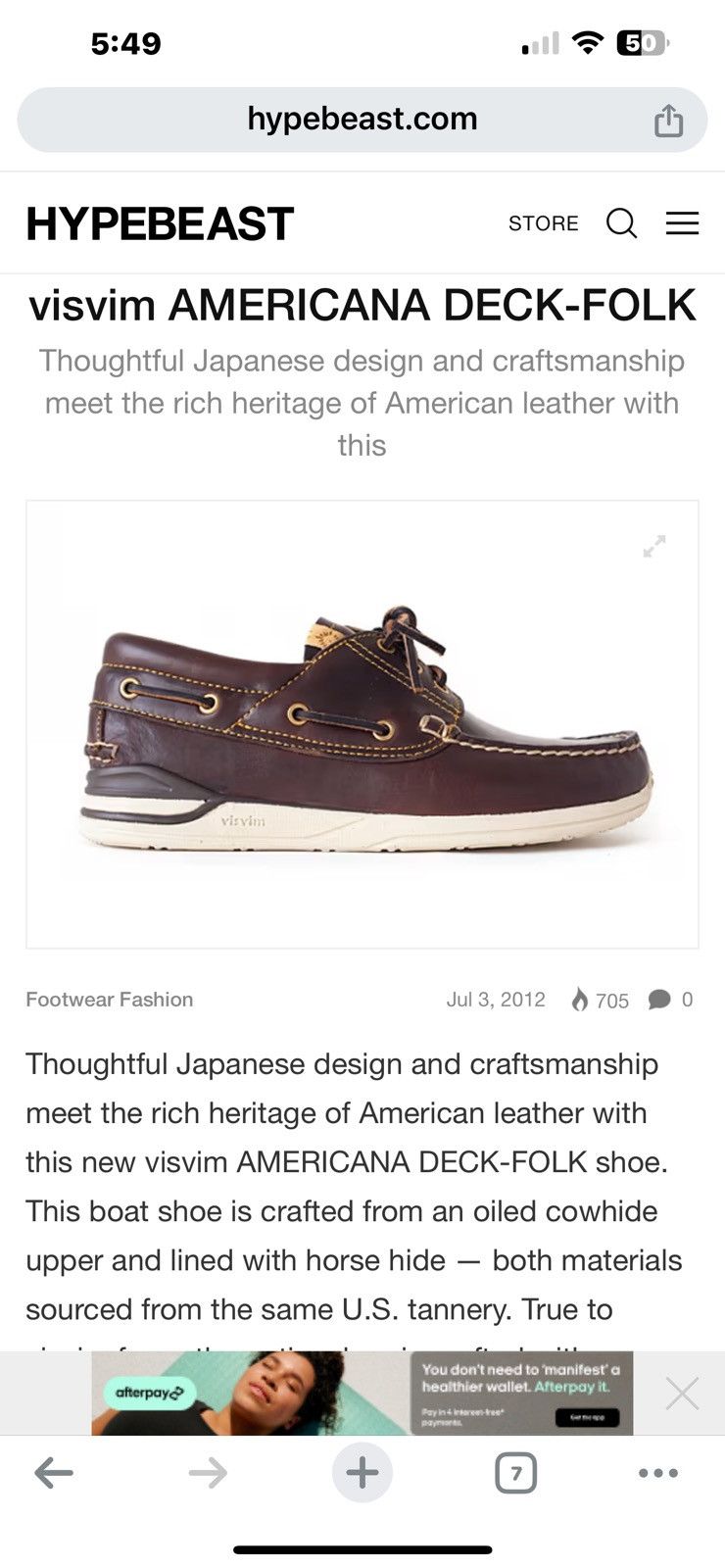The height and width of the screenshot is (1568, 725).
Task: Close the Afterpay ad banner
Action: (682, 1393)
